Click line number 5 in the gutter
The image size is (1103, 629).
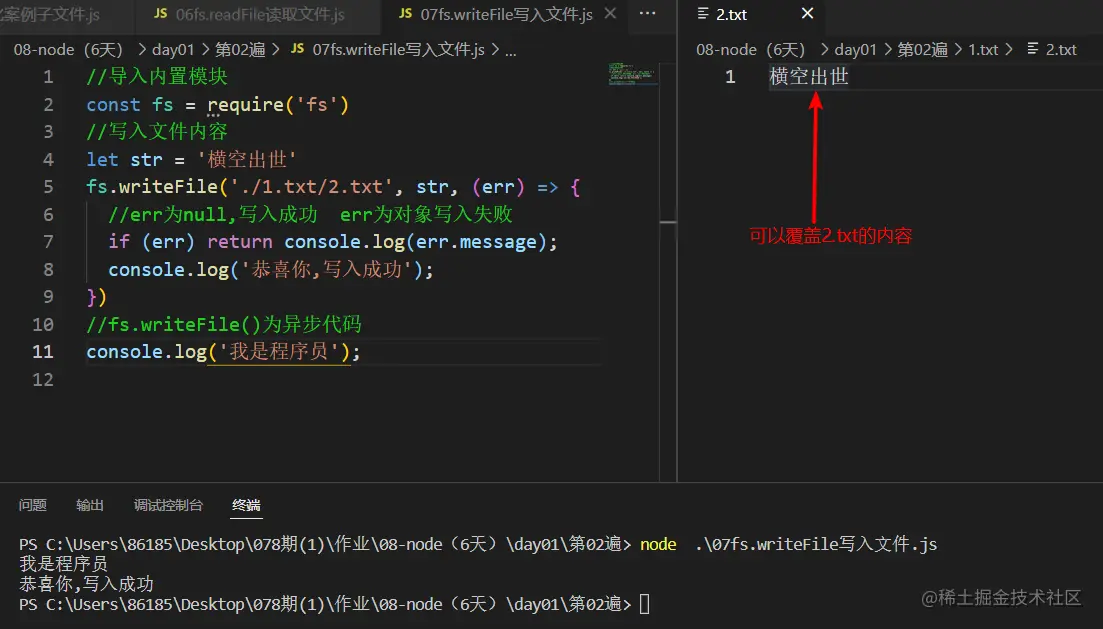[48, 186]
